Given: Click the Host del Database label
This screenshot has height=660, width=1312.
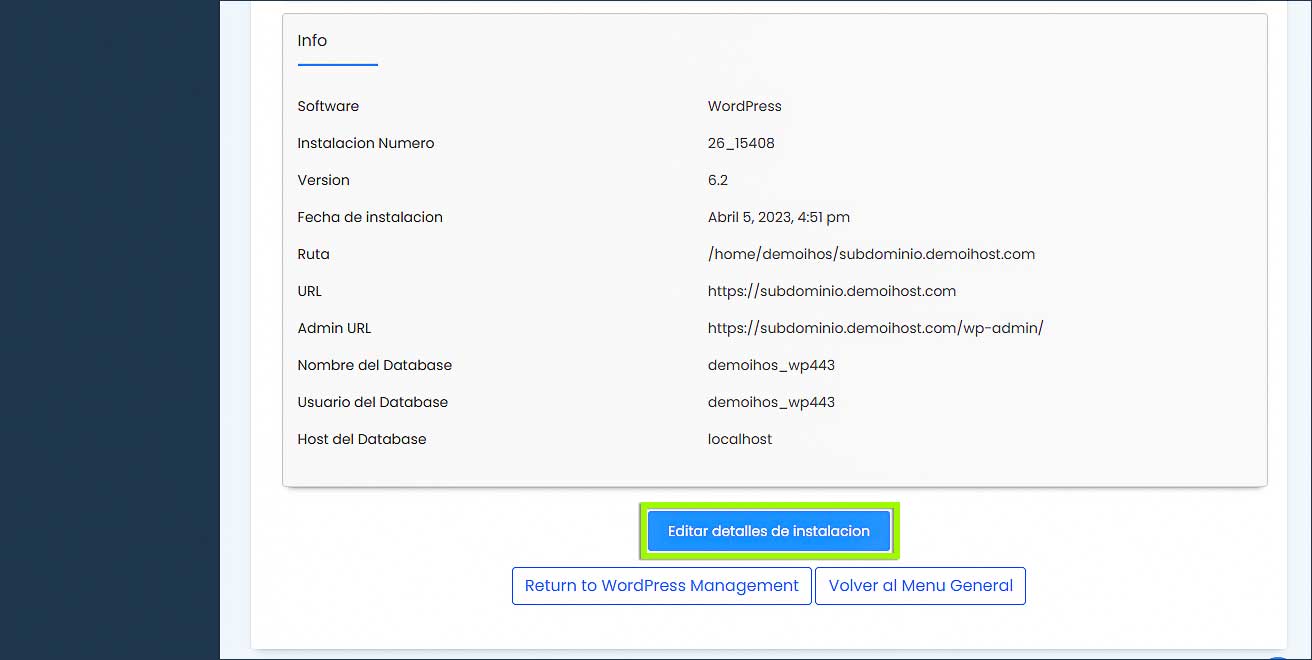Looking at the screenshot, I should 361,439.
